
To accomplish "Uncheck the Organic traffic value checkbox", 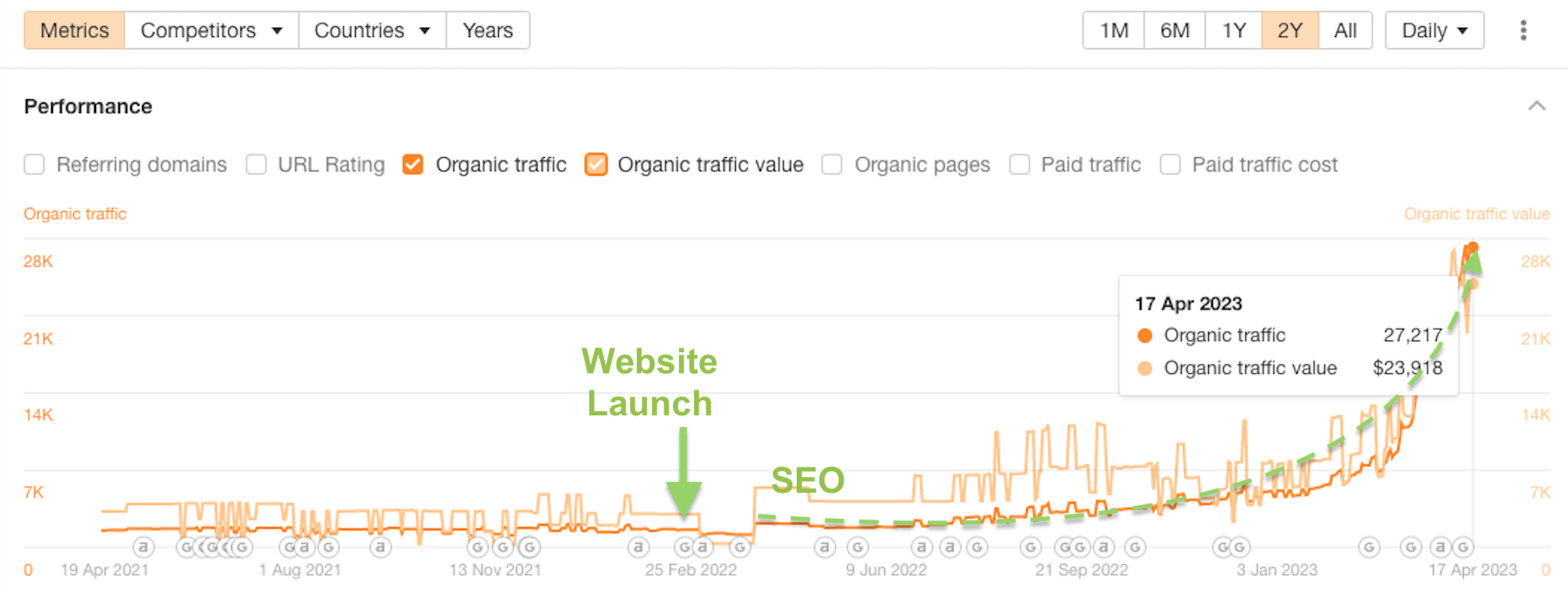I will click(596, 165).
